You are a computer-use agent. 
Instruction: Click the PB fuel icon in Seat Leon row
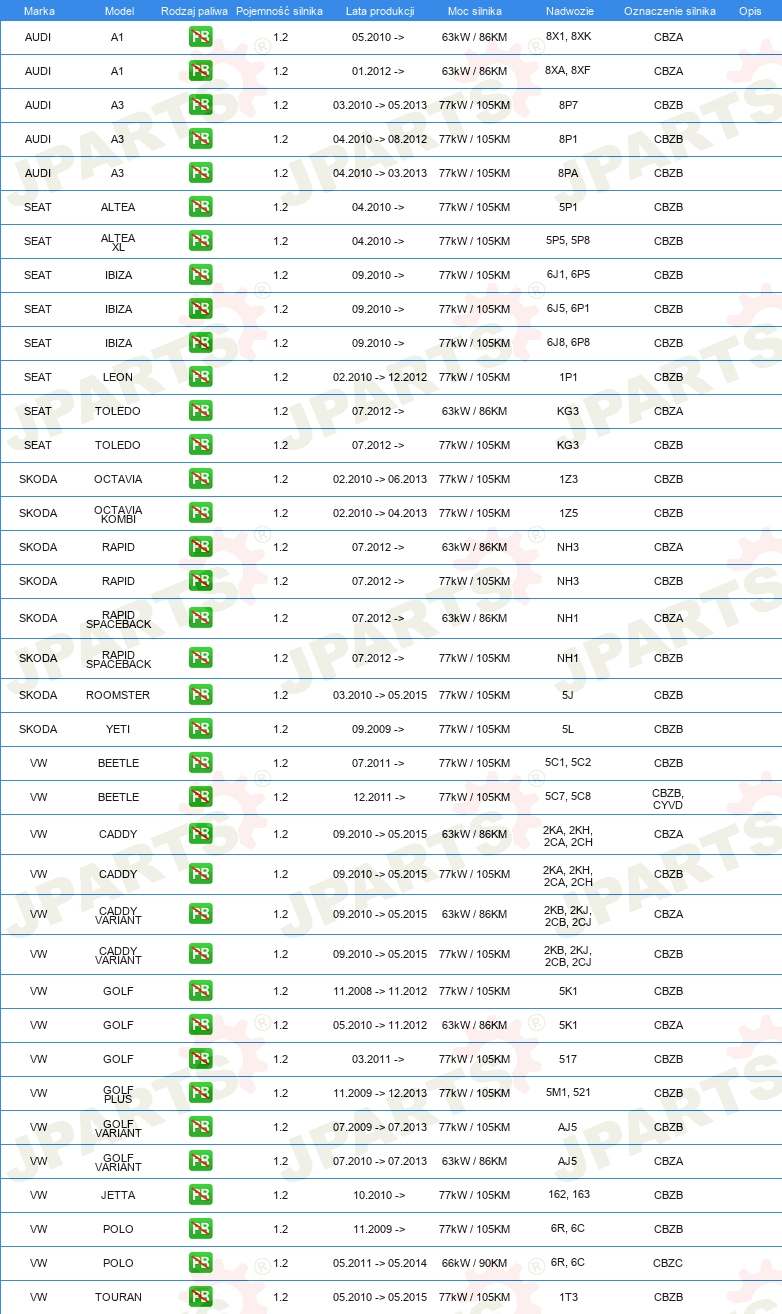(x=200, y=377)
